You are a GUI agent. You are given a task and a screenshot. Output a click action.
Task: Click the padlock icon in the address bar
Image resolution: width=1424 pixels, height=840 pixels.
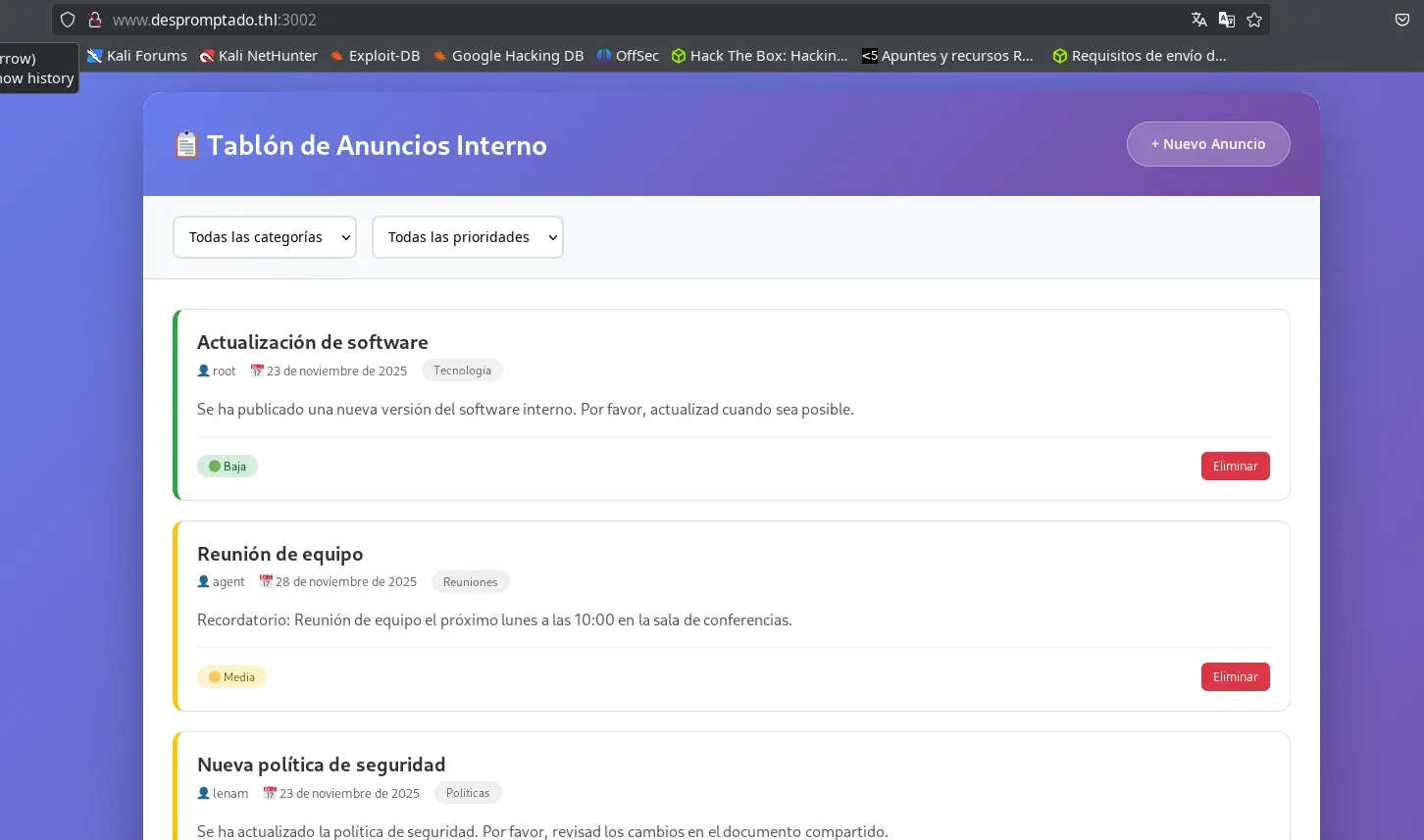[x=95, y=20]
